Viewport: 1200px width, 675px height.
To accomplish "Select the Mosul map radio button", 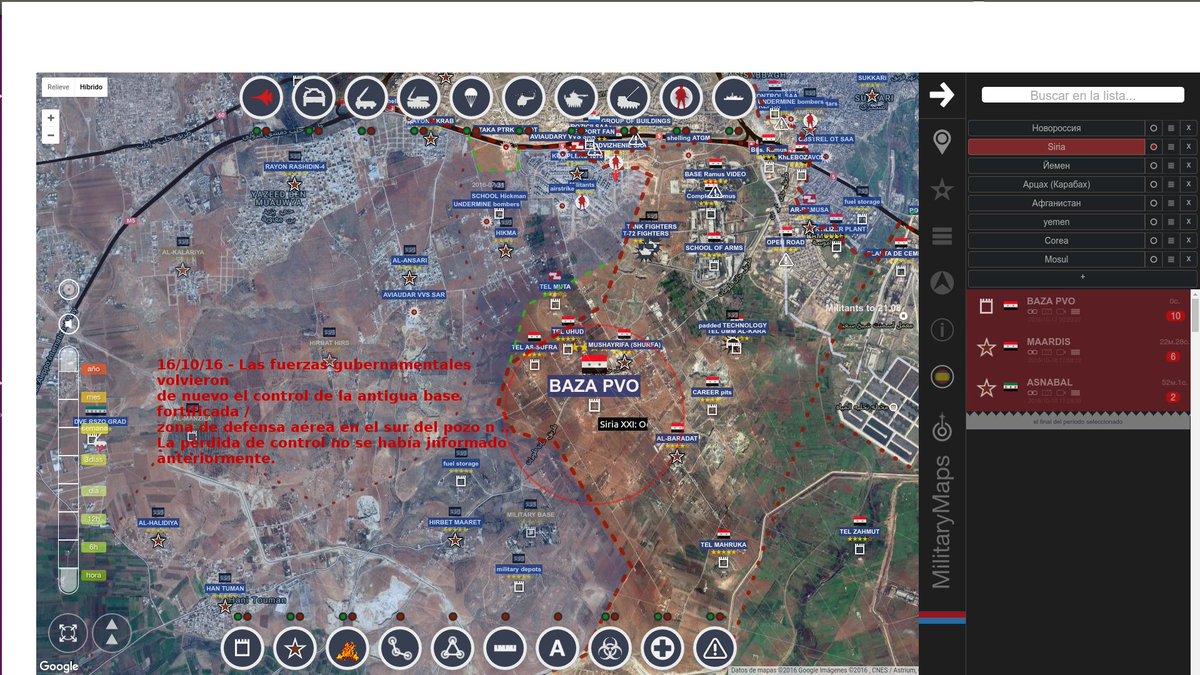I will (1153, 259).
